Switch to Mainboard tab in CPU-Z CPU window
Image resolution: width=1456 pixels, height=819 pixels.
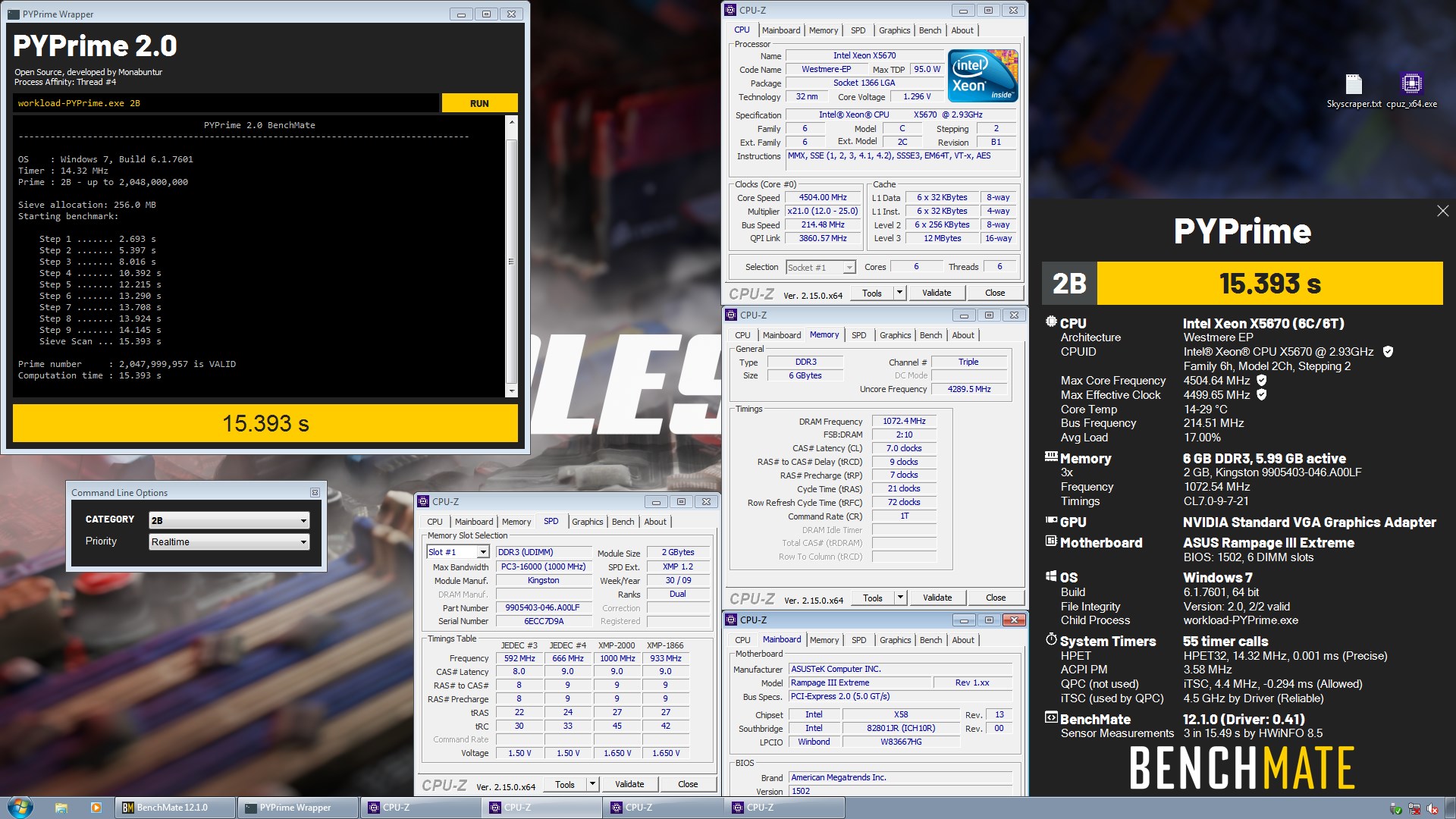pyautogui.click(x=781, y=30)
